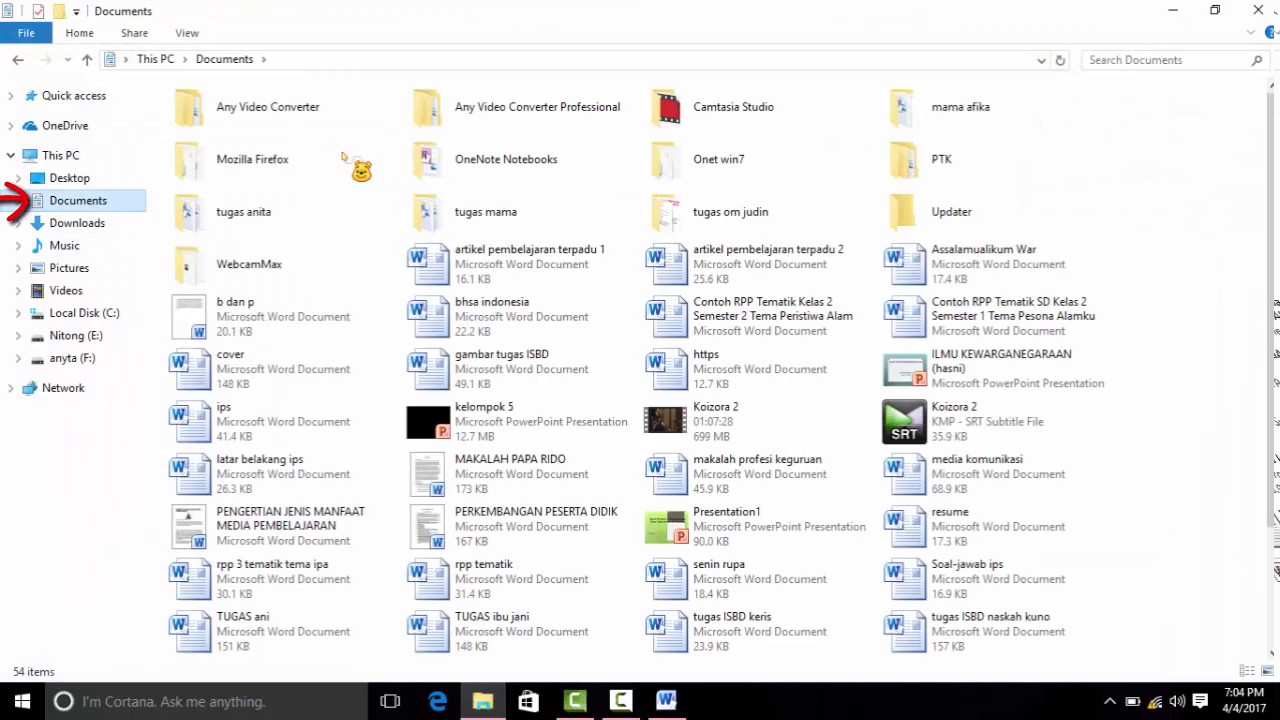Open the Updater folder icon
Image resolution: width=1280 pixels, height=720 pixels.
(904, 212)
